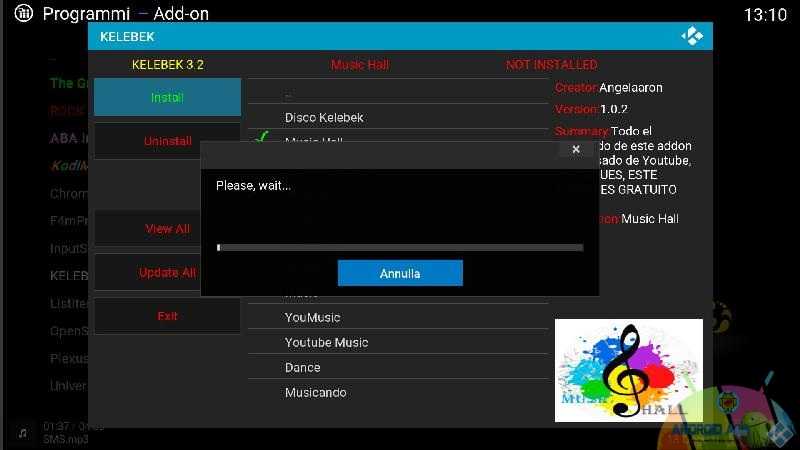800x450 pixels.
Task: Click the Exit button
Action: [167, 316]
